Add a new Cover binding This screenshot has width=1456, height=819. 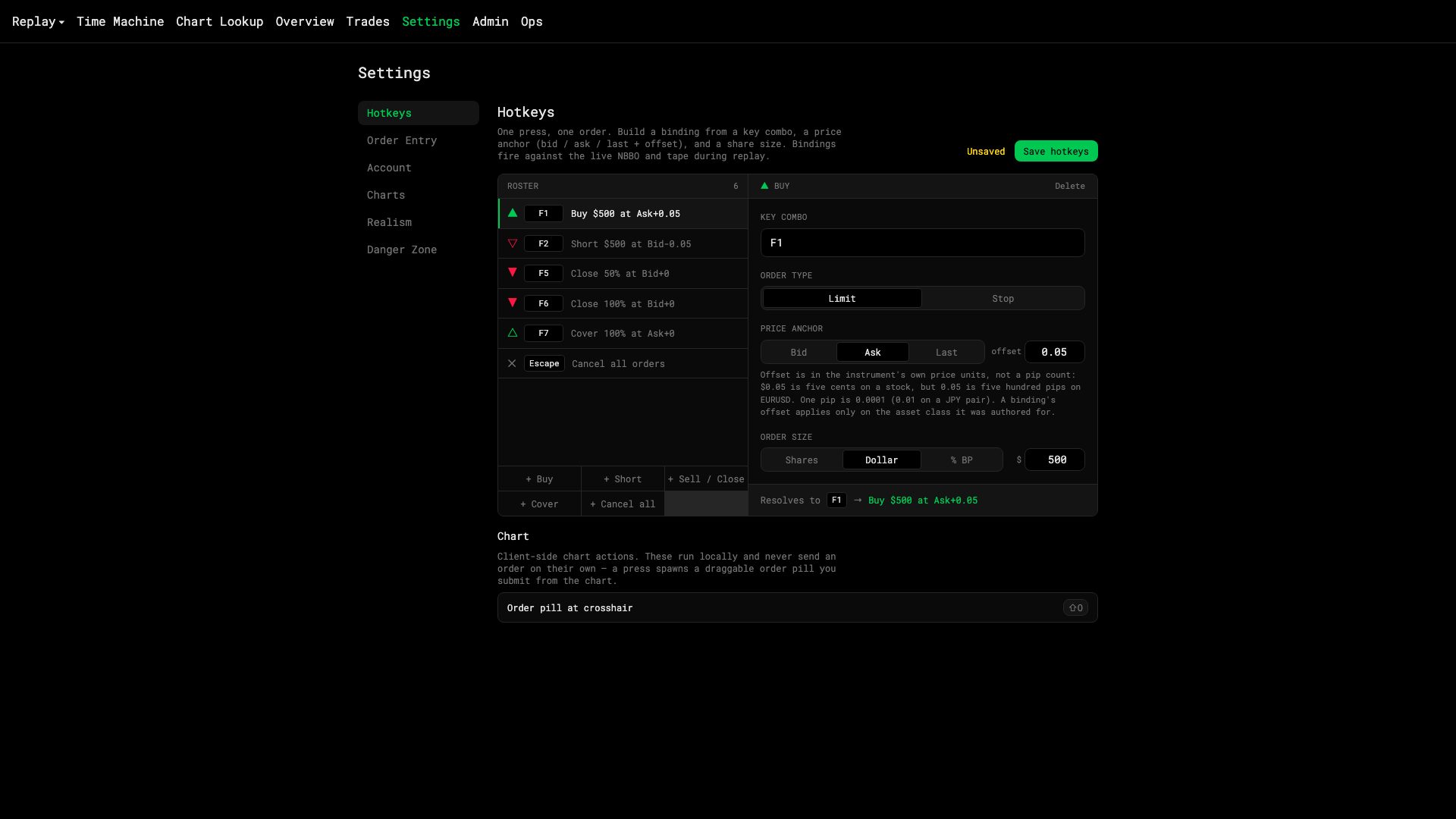point(539,504)
